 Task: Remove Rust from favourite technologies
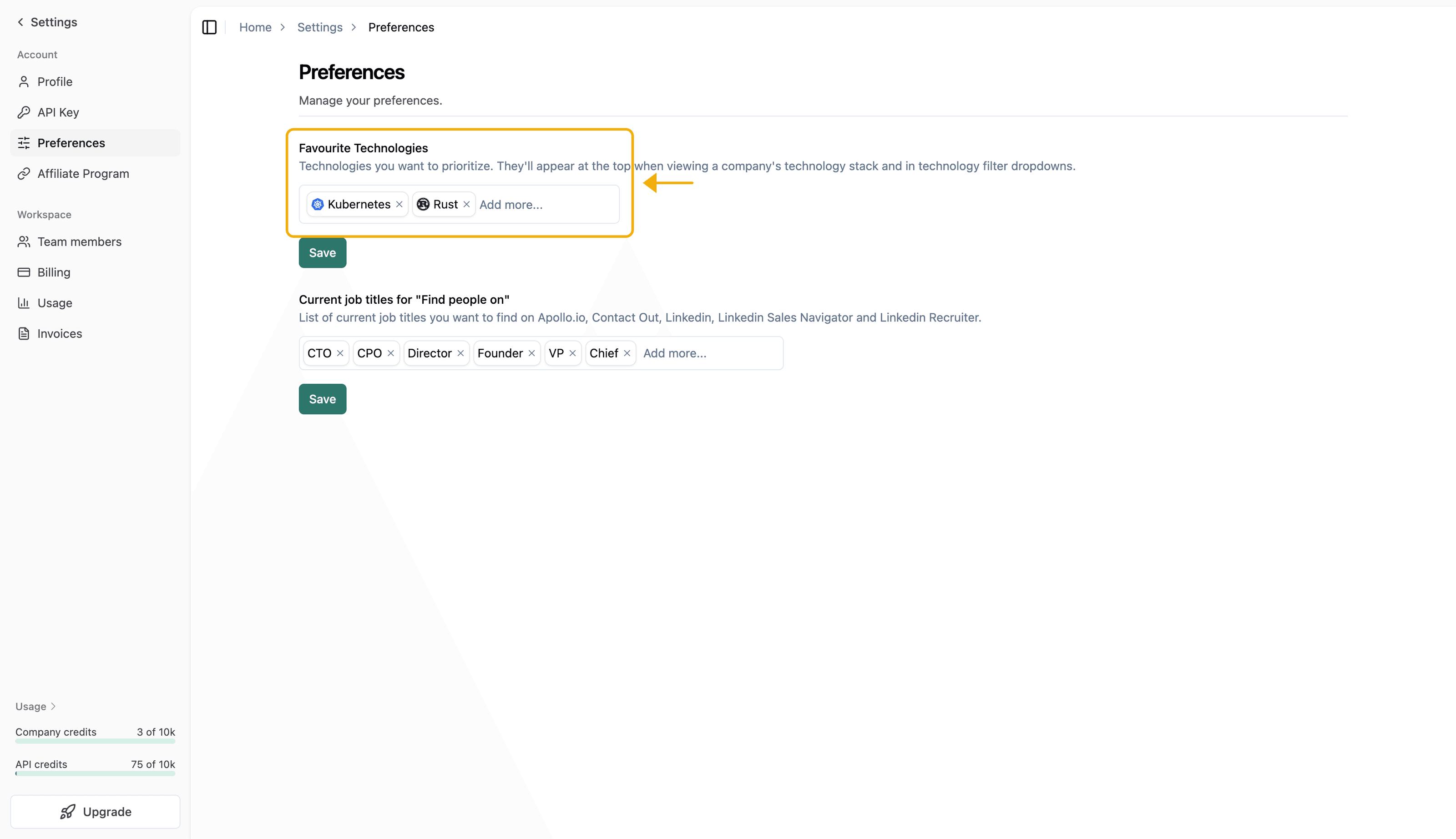pos(466,204)
